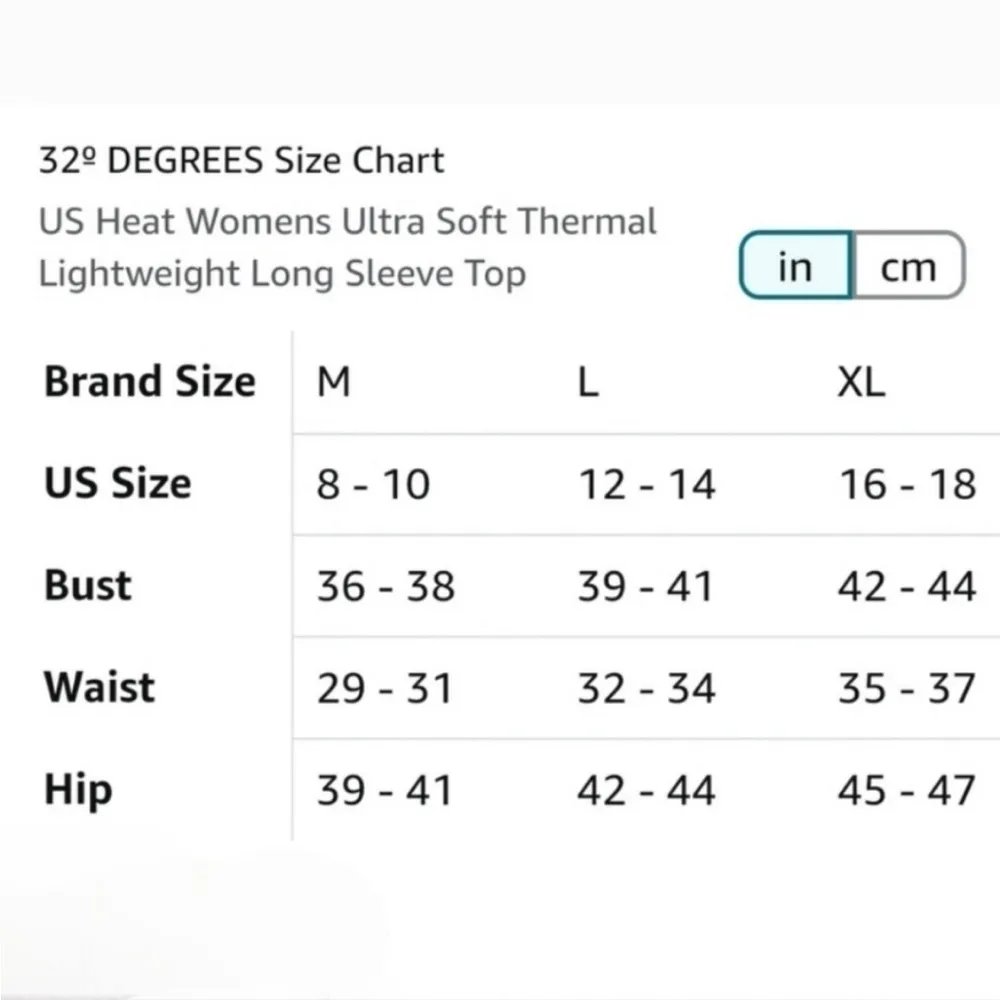
Task: Click the US Heat Womens product description text
Action: [x=347, y=247]
